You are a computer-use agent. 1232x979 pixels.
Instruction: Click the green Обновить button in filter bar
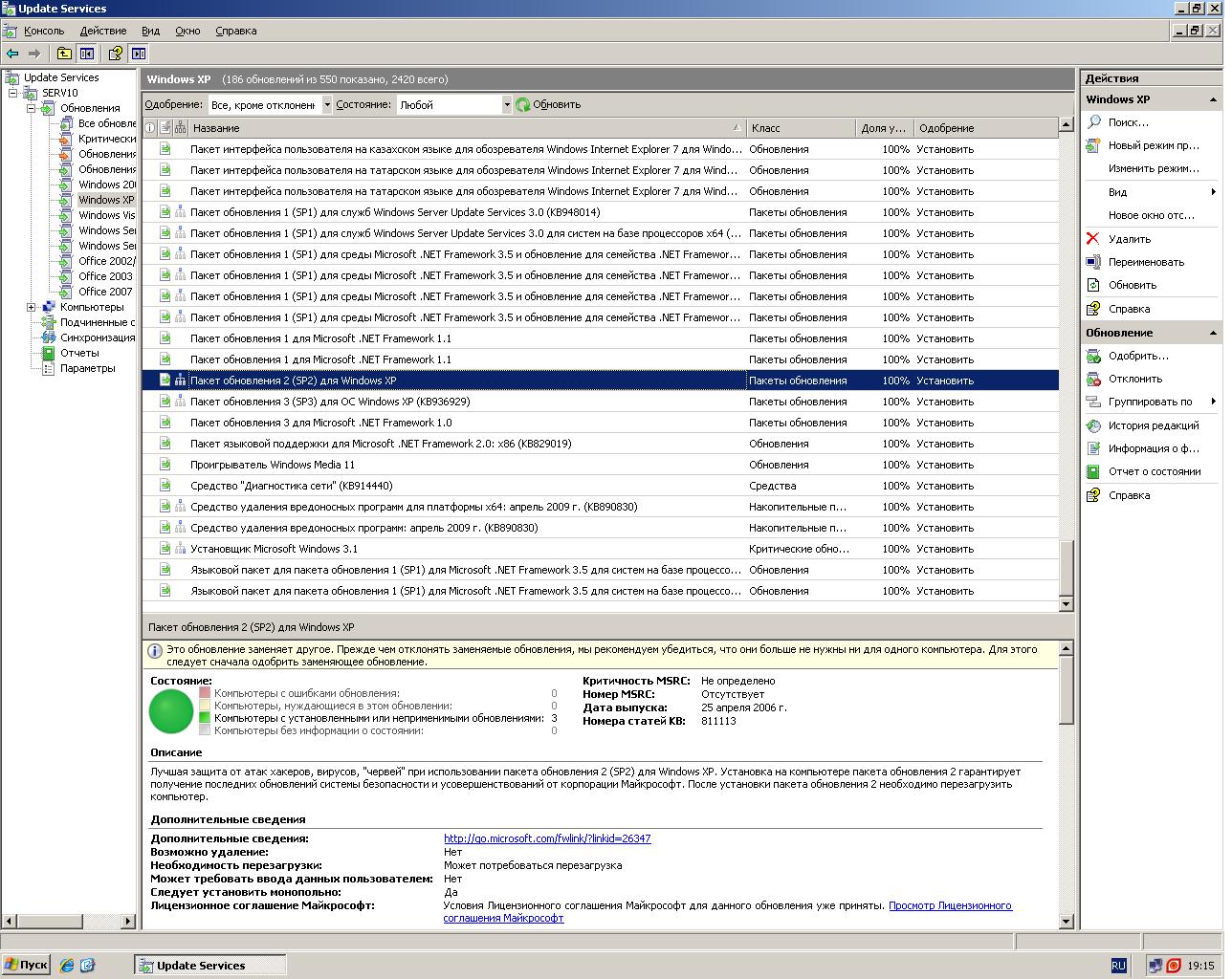point(548,105)
